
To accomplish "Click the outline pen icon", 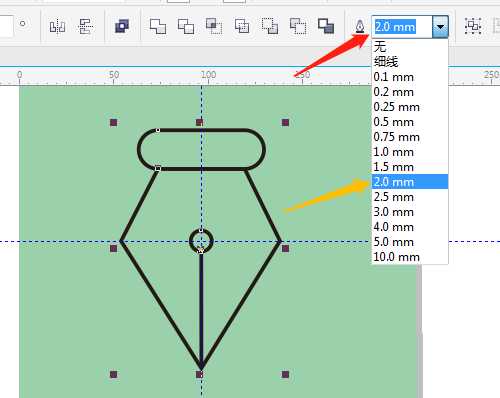I will click(x=360, y=26).
